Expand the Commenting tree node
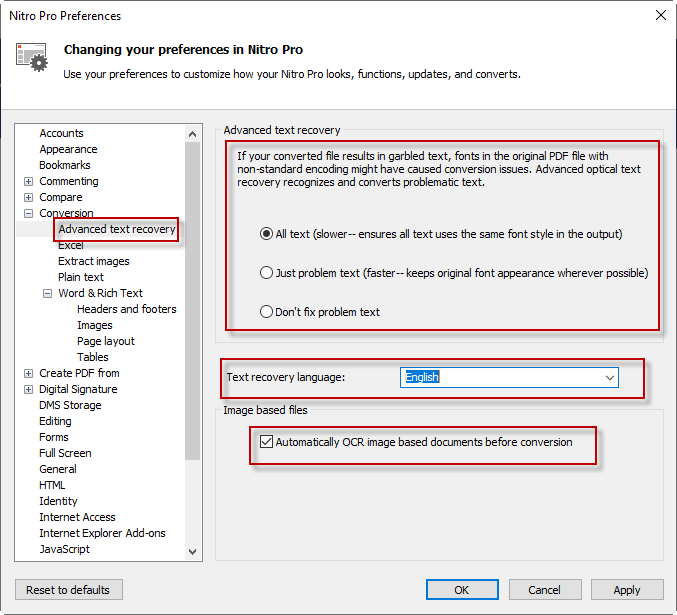Image resolution: width=677 pixels, height=615 pixels. [29, 181]
